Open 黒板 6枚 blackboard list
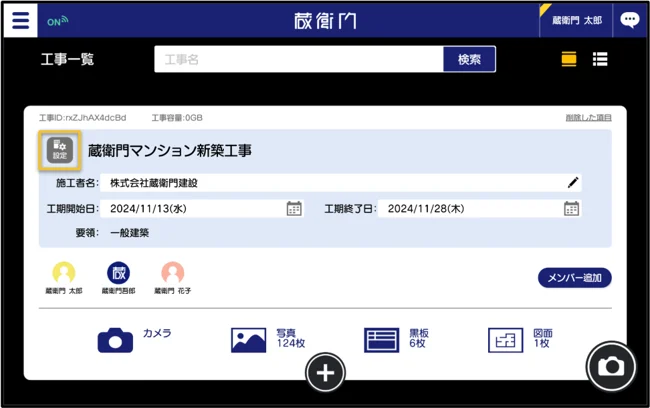 pyautogui.click(x=396, y=339)
